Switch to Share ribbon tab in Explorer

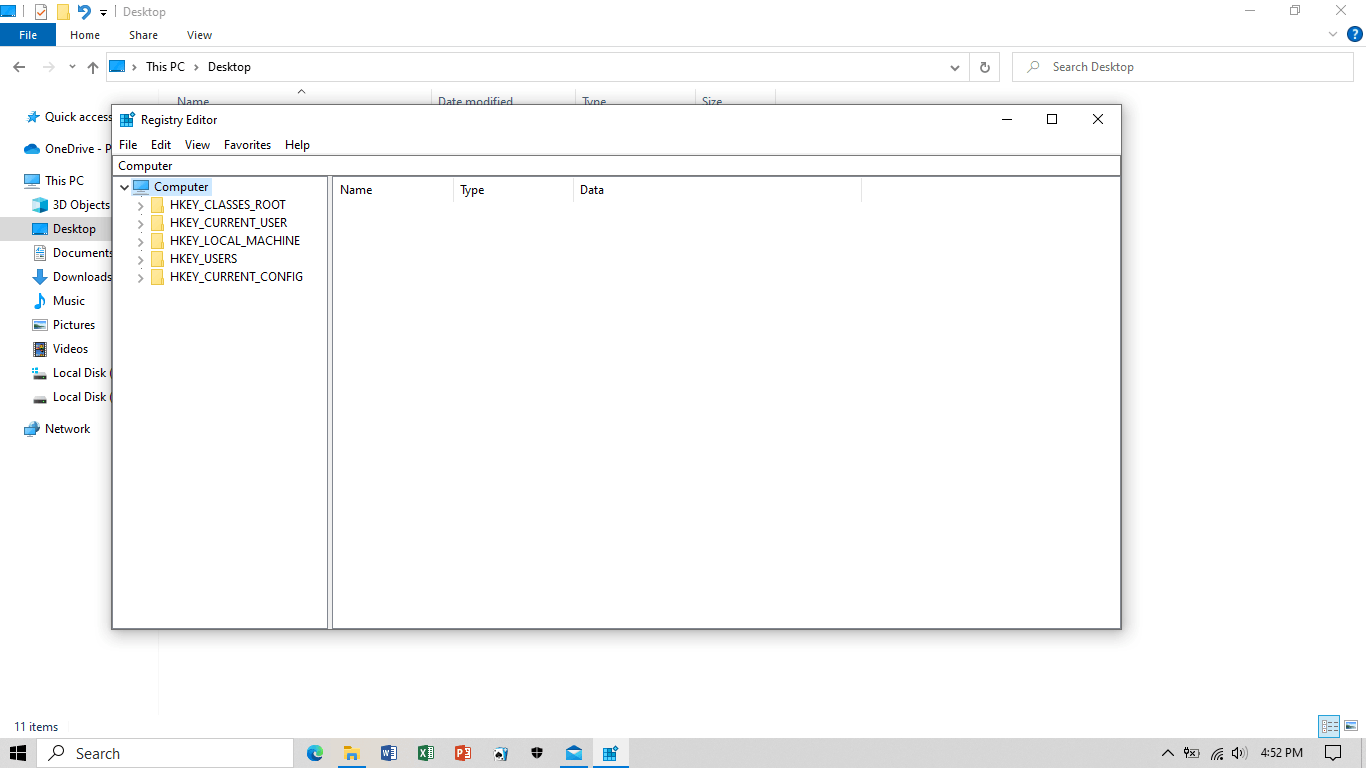click(x=143, y=35)
